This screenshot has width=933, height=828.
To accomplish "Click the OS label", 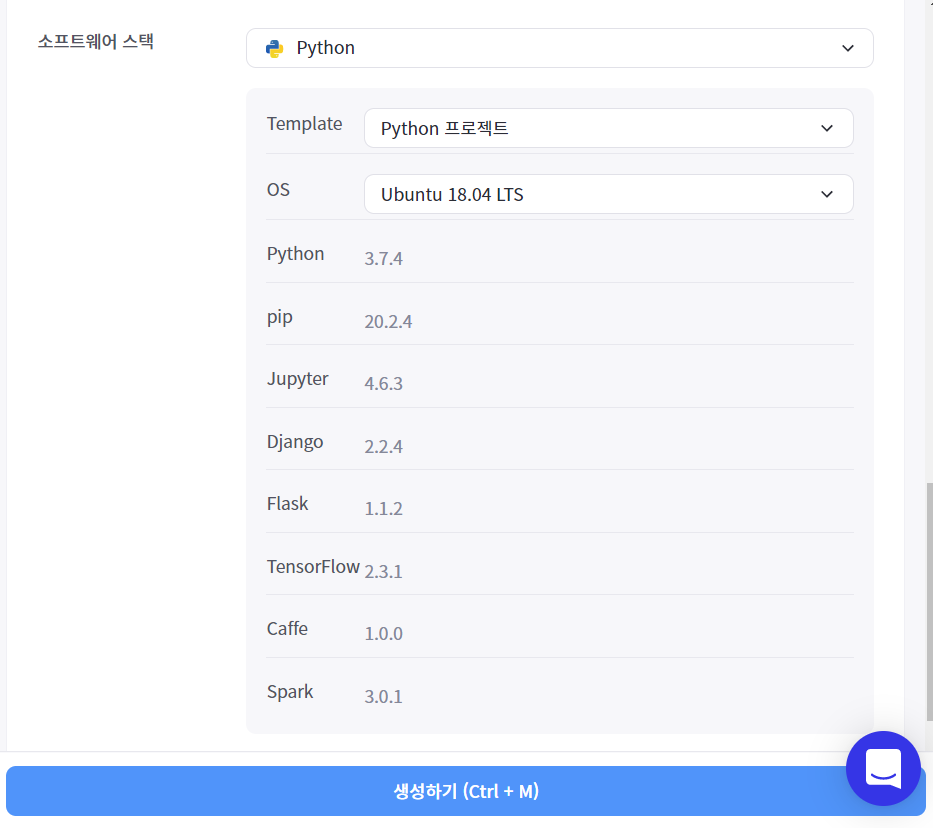I will point(278,190).
